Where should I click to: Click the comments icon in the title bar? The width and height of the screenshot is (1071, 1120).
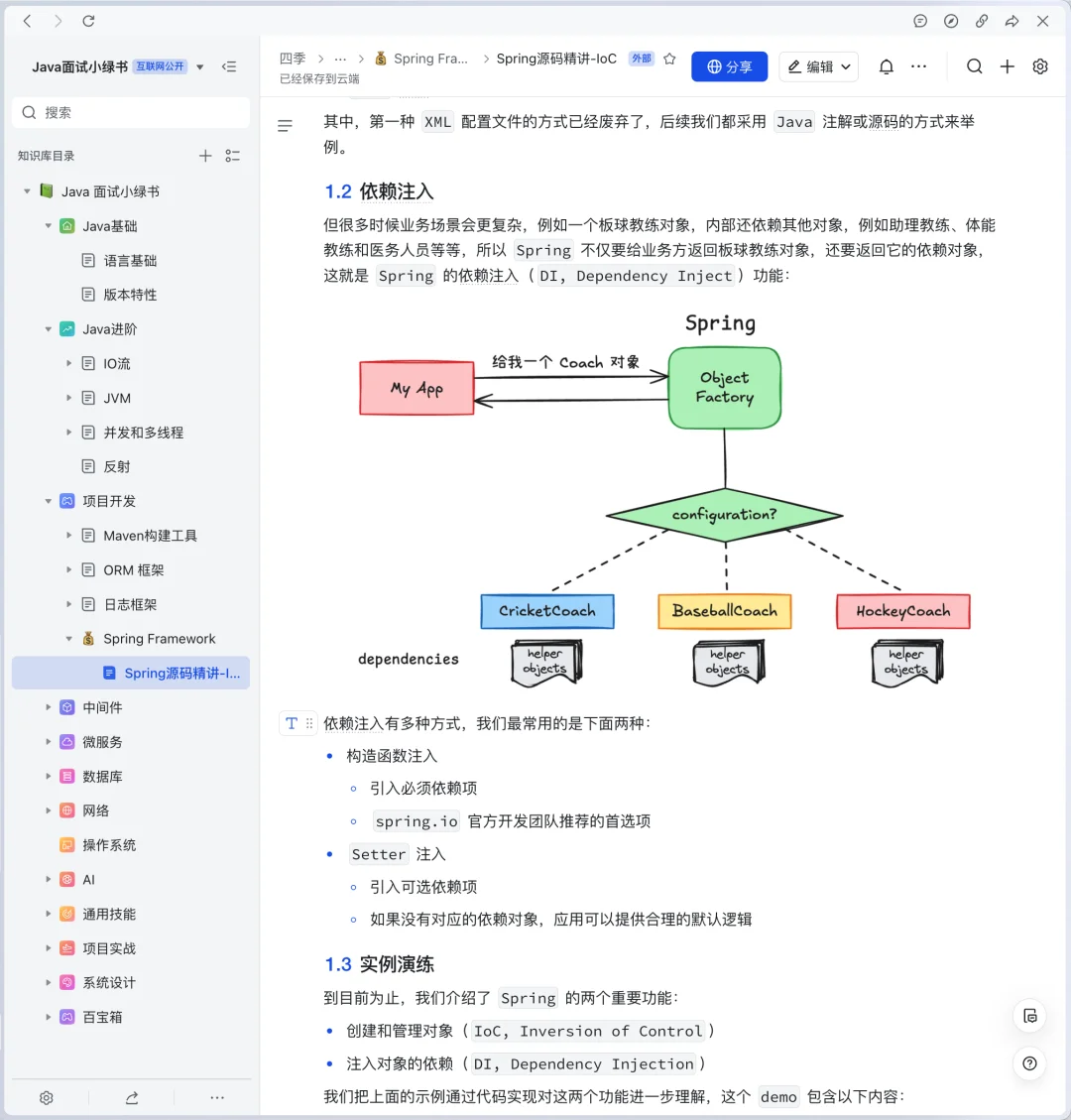(920, 20)
